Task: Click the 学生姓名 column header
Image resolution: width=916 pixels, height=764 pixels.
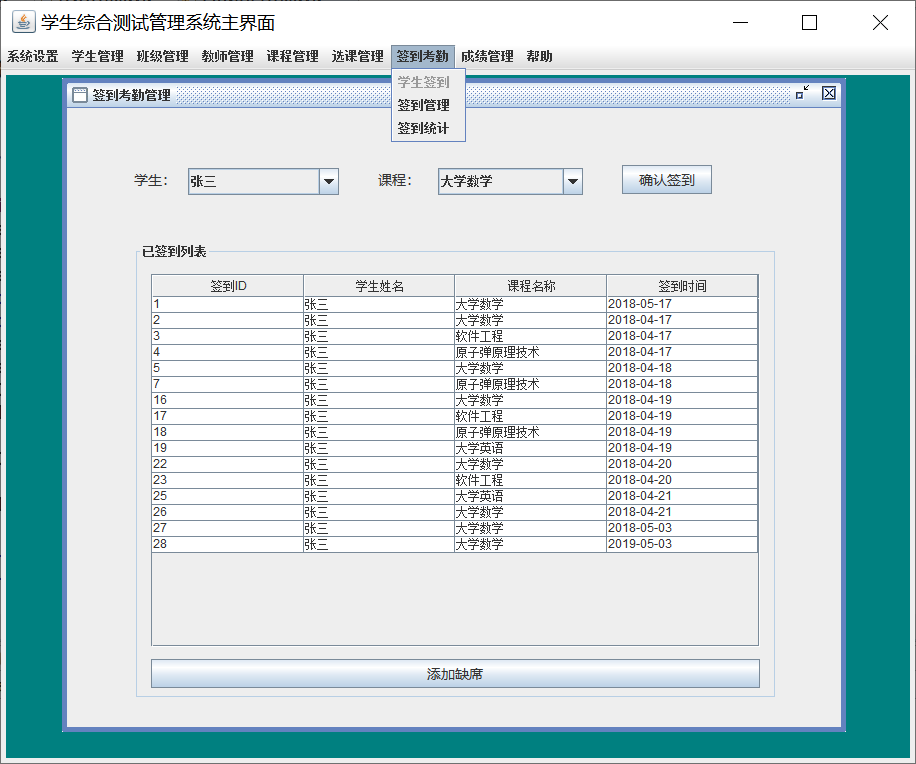Action: click(x=379, y=286)
